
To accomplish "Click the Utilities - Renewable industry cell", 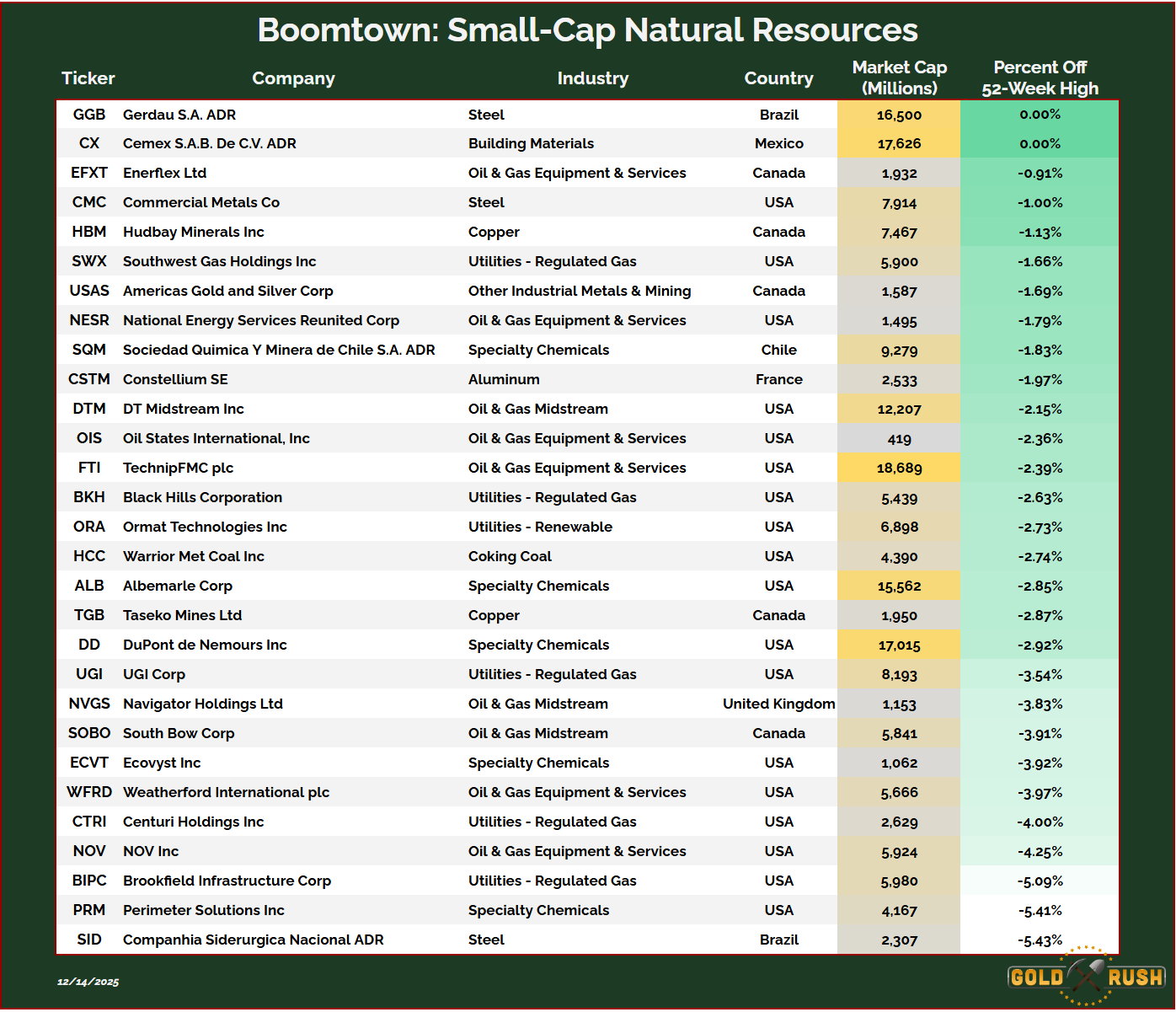I will pyautogui.click(x=540, y=527).
